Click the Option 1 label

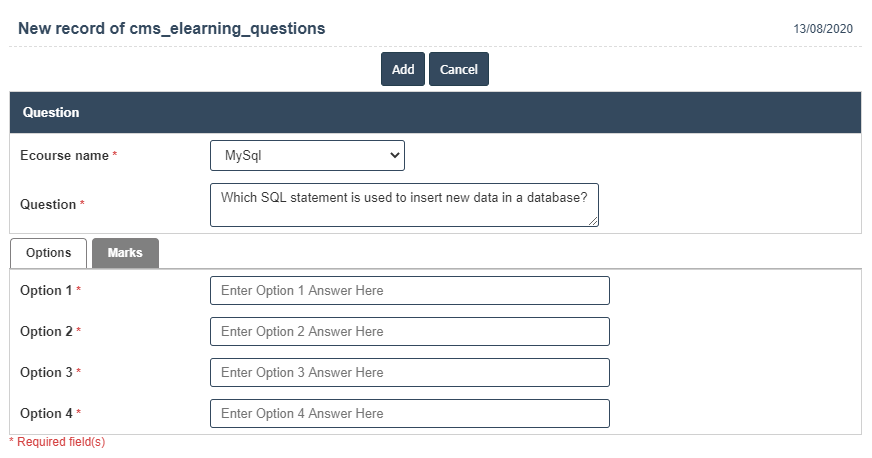click(x=46, y=291)
